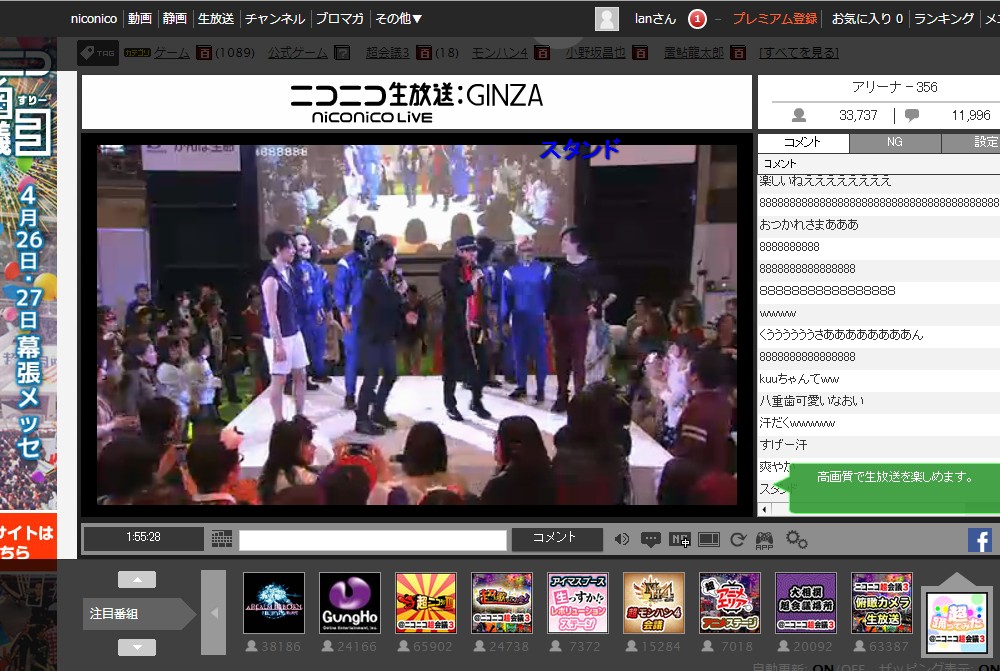Click the コメント submit button
Screen dimensions: 1000x671
pyautogui.click(x=557, y=539)
